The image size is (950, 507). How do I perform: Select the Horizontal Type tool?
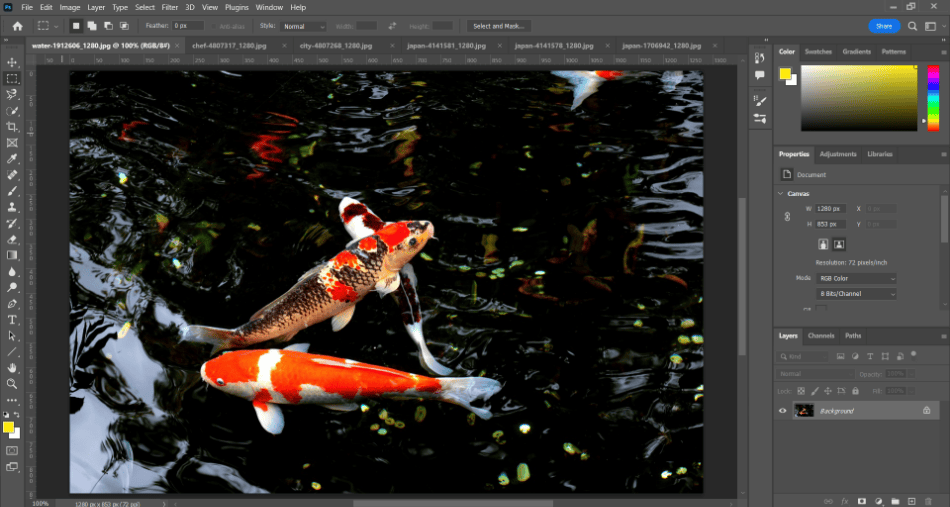(x=12, y=319)
